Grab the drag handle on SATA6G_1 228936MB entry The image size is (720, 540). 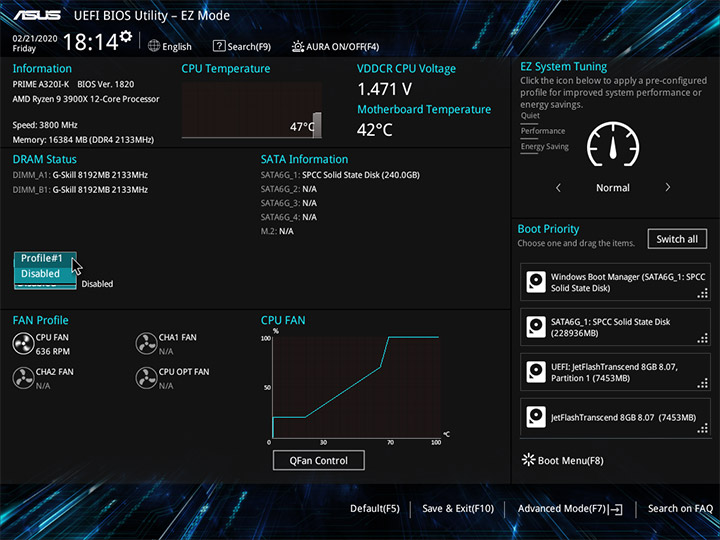(703, 339)
